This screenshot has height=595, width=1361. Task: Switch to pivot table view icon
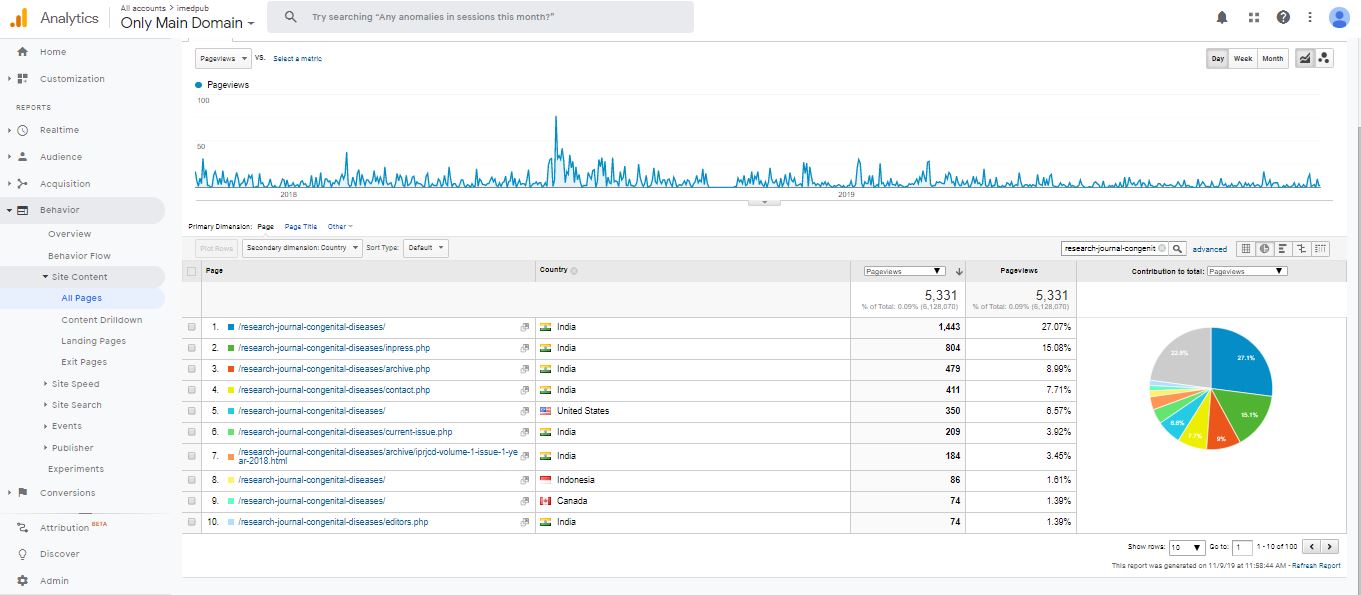[1320, 248]
